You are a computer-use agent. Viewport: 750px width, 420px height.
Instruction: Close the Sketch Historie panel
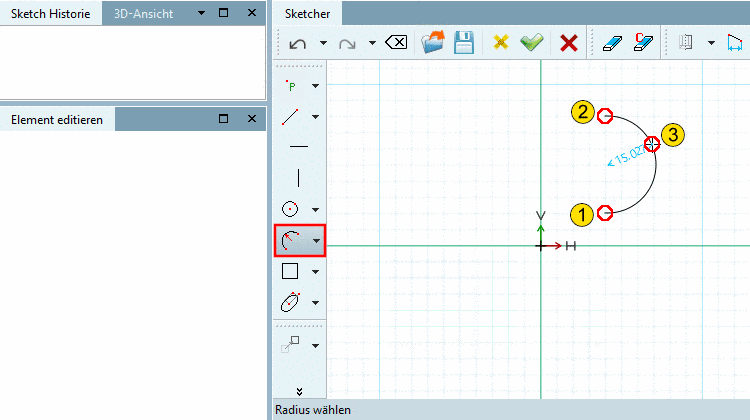click(x=252, y=13)
